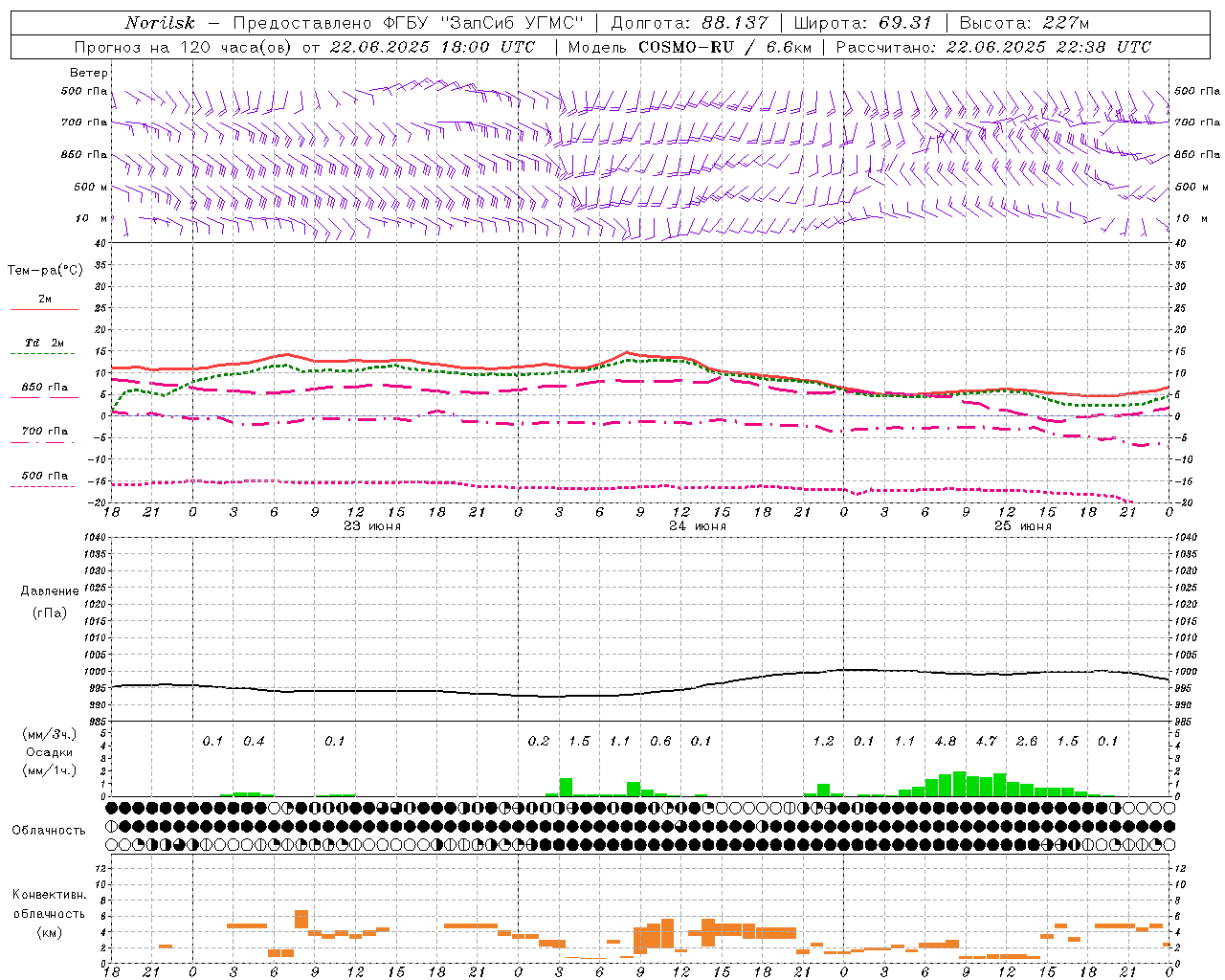Select the 'Широта: 69.31' latitude field
The image size is (1225, 980).
[862, 23]
